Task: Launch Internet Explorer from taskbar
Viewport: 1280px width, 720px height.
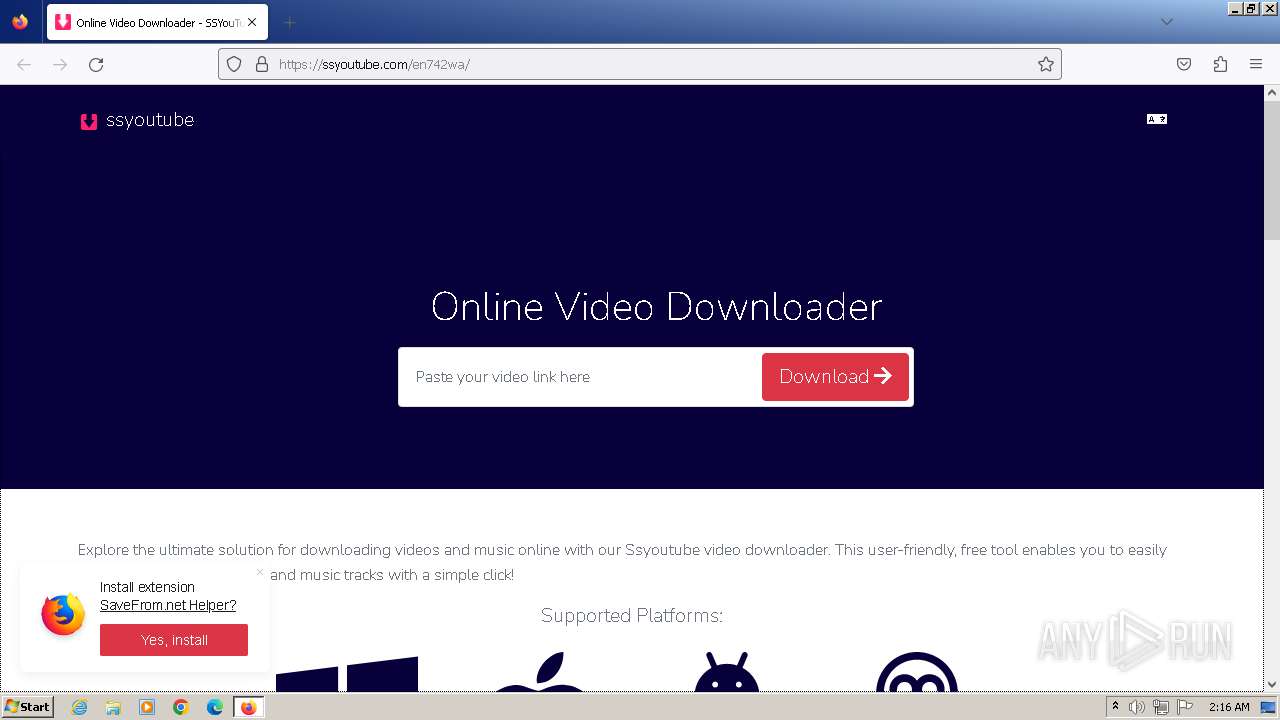Action: [80, 707]
